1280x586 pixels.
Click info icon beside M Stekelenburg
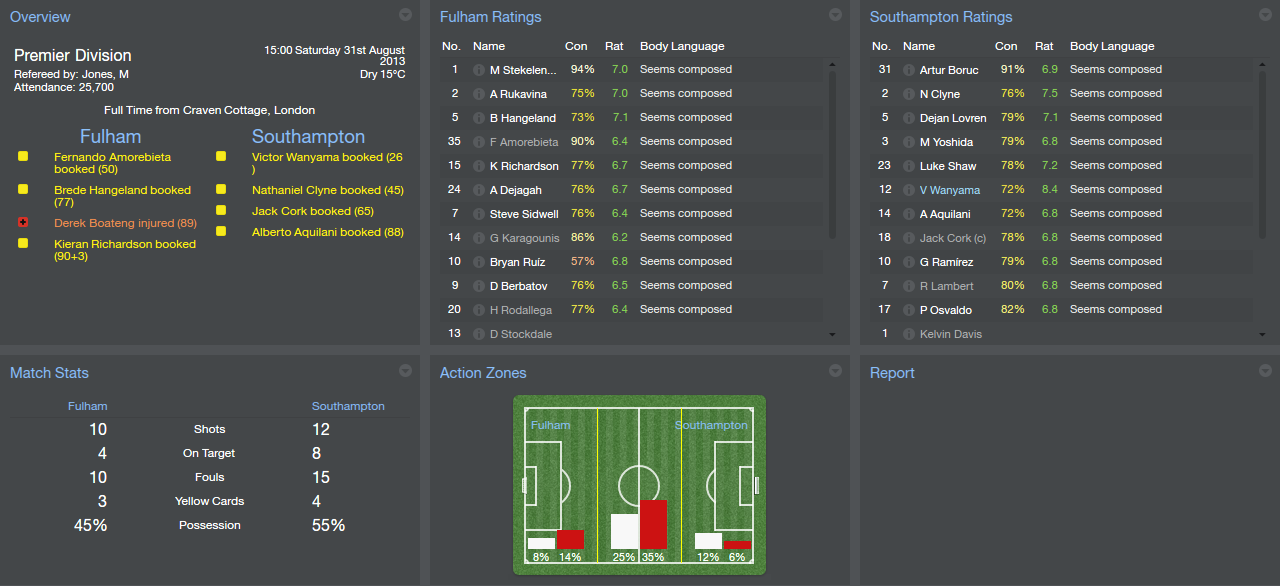pos(478,70)
